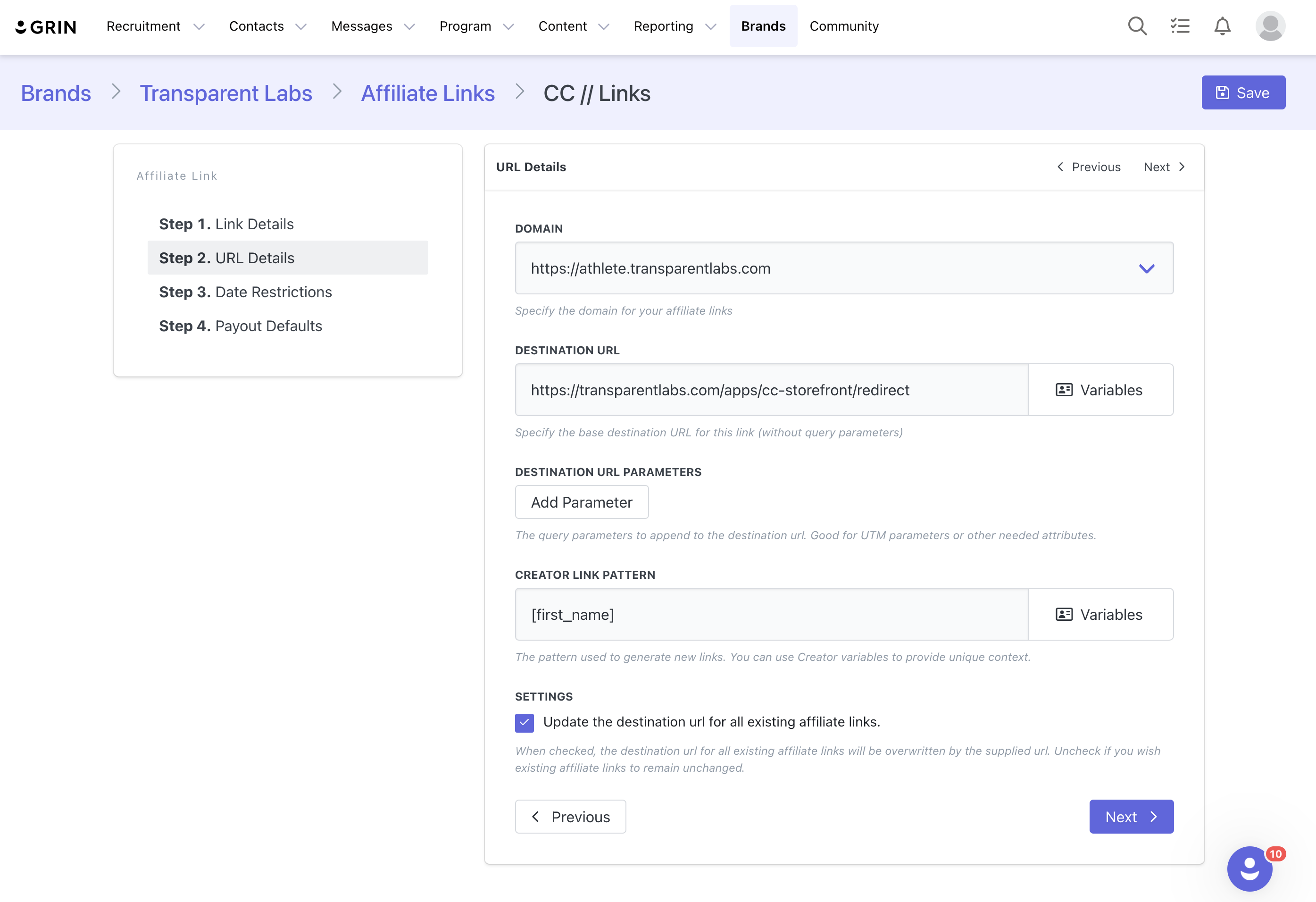The image size is (1316, 902).
Task: Open the Reporting menu
Action: coord(663,26)
